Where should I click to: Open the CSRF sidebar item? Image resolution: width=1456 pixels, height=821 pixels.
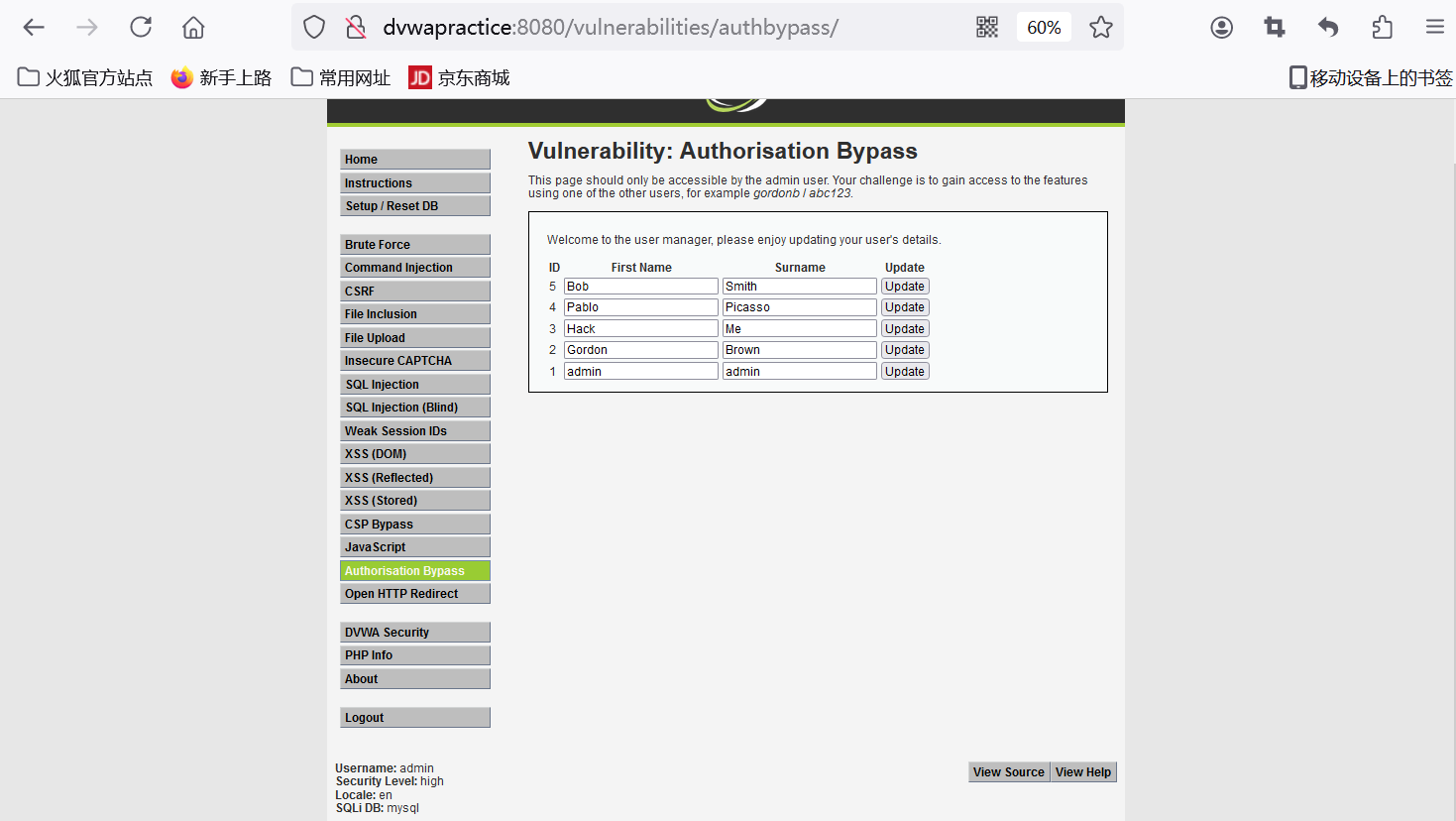(415, 292)
